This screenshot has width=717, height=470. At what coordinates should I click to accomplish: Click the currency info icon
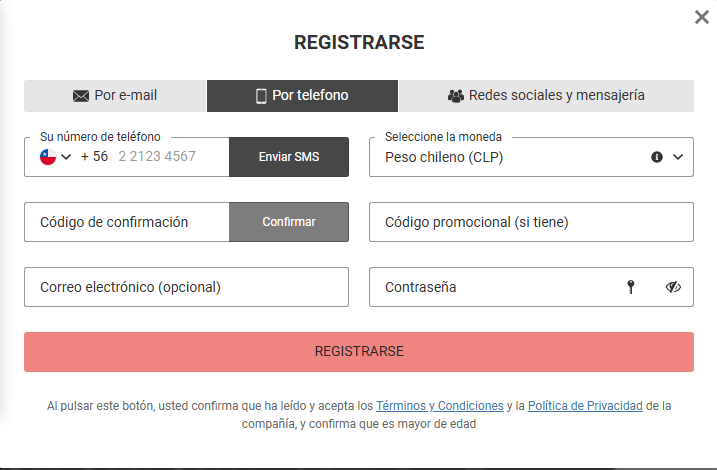[x=657, y=157]
